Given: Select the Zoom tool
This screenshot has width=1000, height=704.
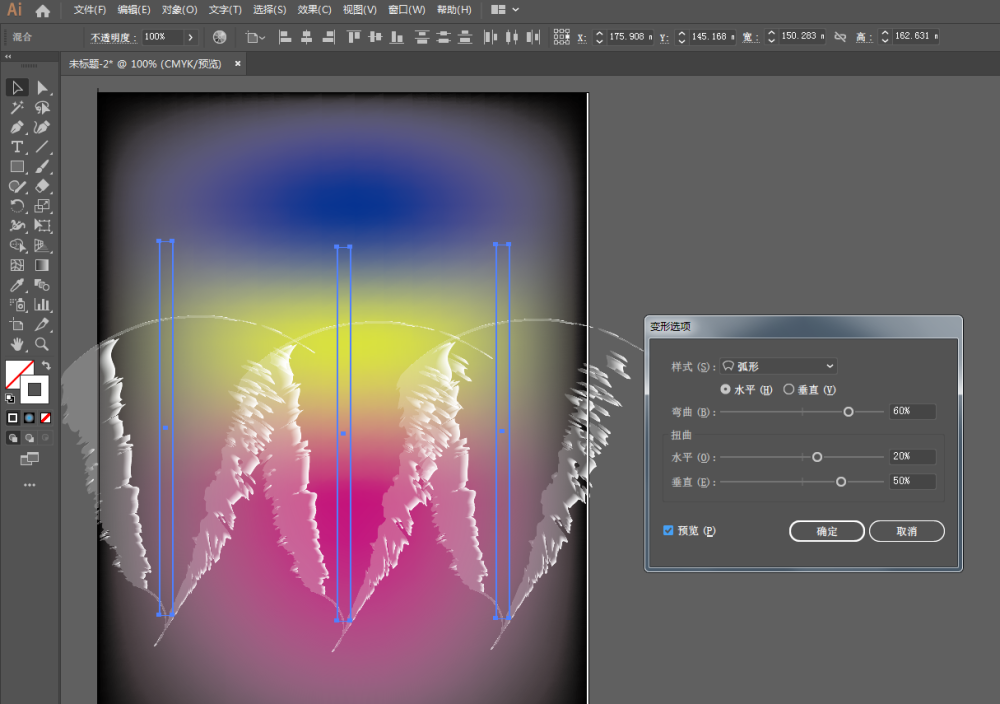Looking at the screenshot, I should 42,344.
